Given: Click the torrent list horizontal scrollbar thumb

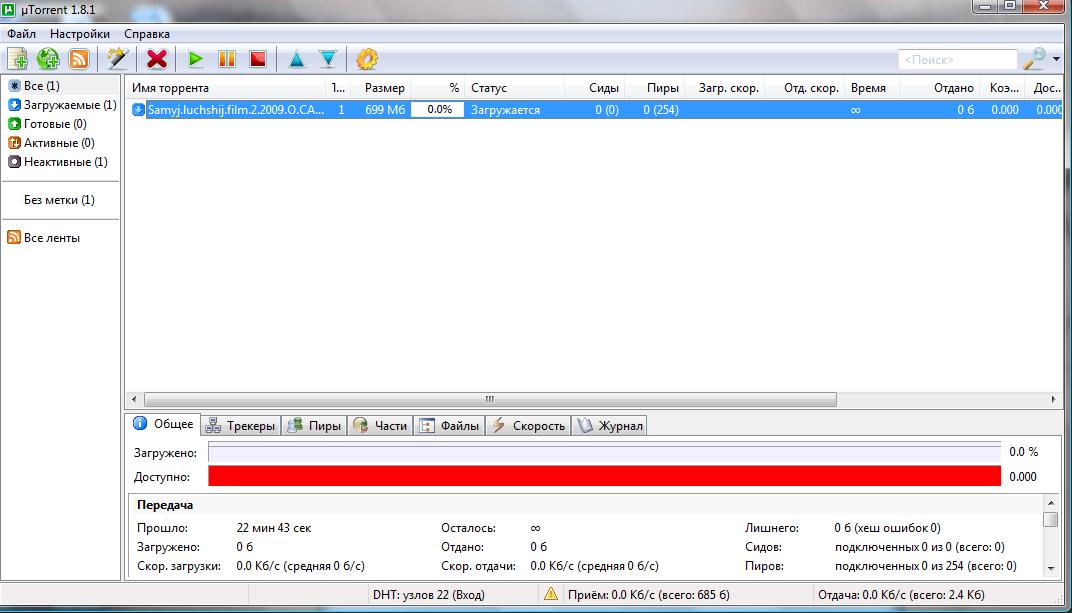Looking at the screenshot, I should pyautogui.click(x=490, y=399).
